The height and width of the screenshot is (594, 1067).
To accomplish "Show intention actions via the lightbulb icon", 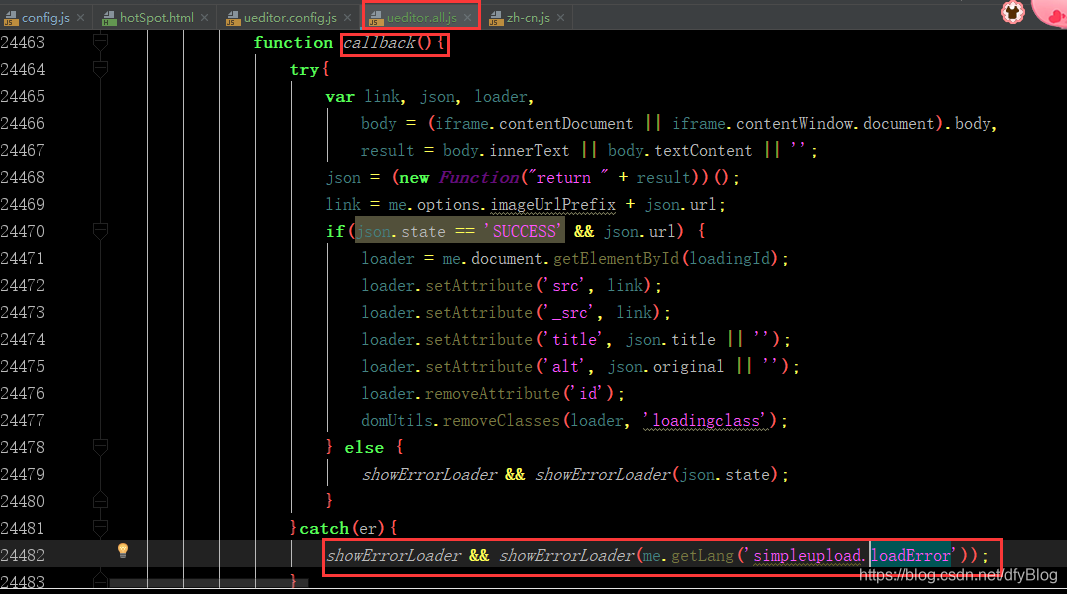I will pyautogui.click(x=122, y=550).
